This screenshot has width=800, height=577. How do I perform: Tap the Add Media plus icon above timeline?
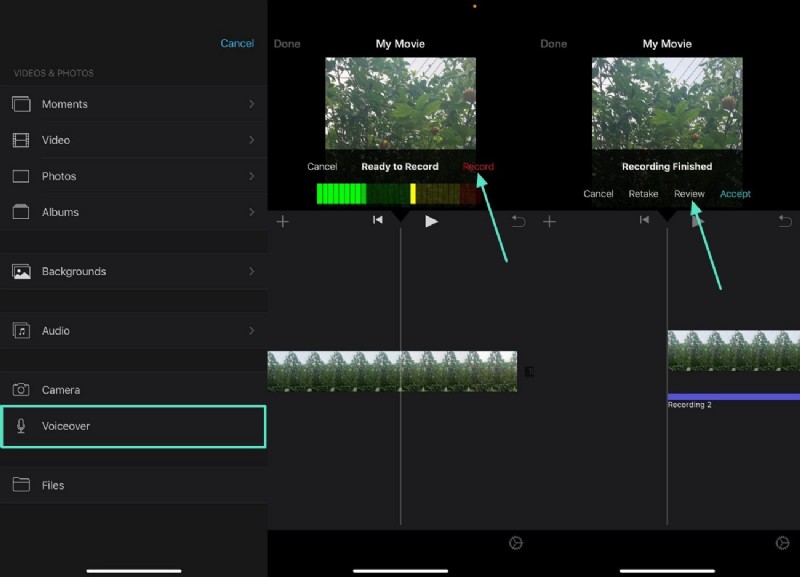283,221
